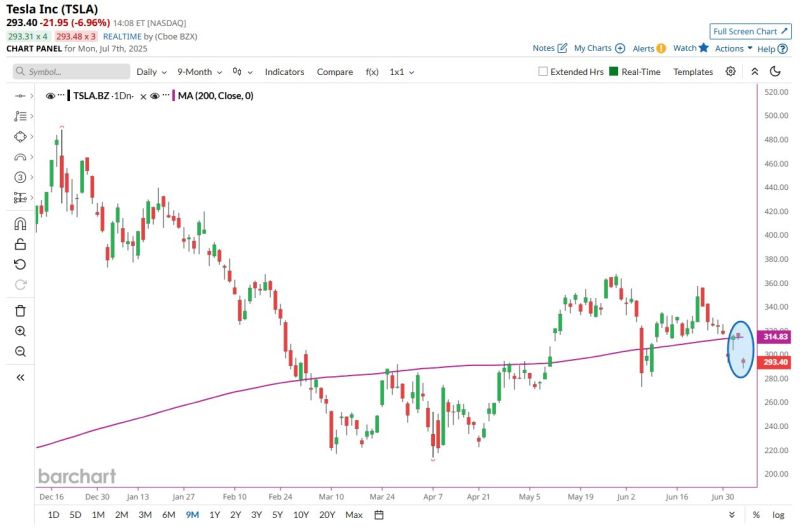Click the lock drawings icon
This screenshot has height=530, width=800.
coord(20,244)
